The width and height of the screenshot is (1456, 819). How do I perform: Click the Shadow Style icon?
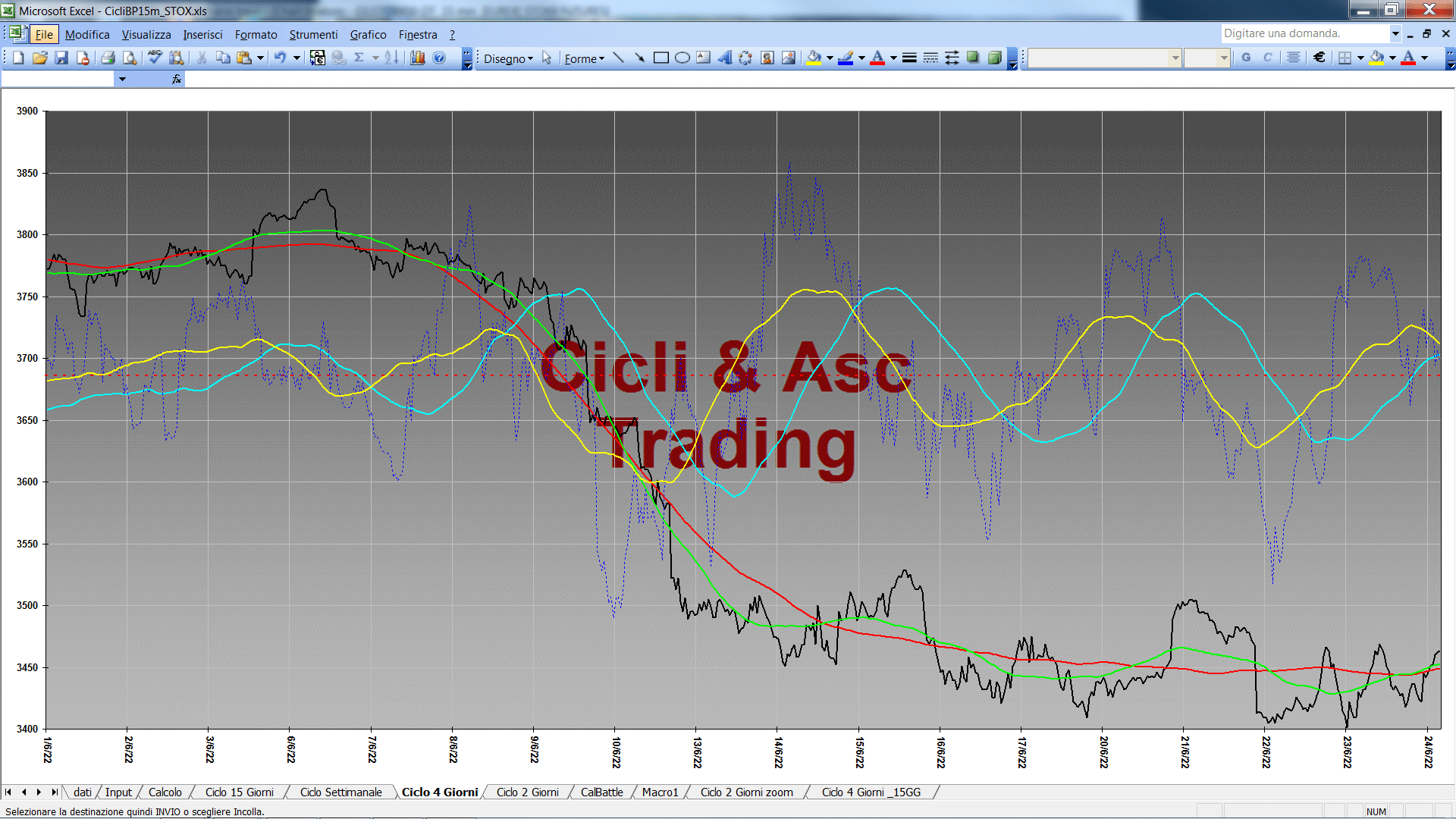(973, 58)
